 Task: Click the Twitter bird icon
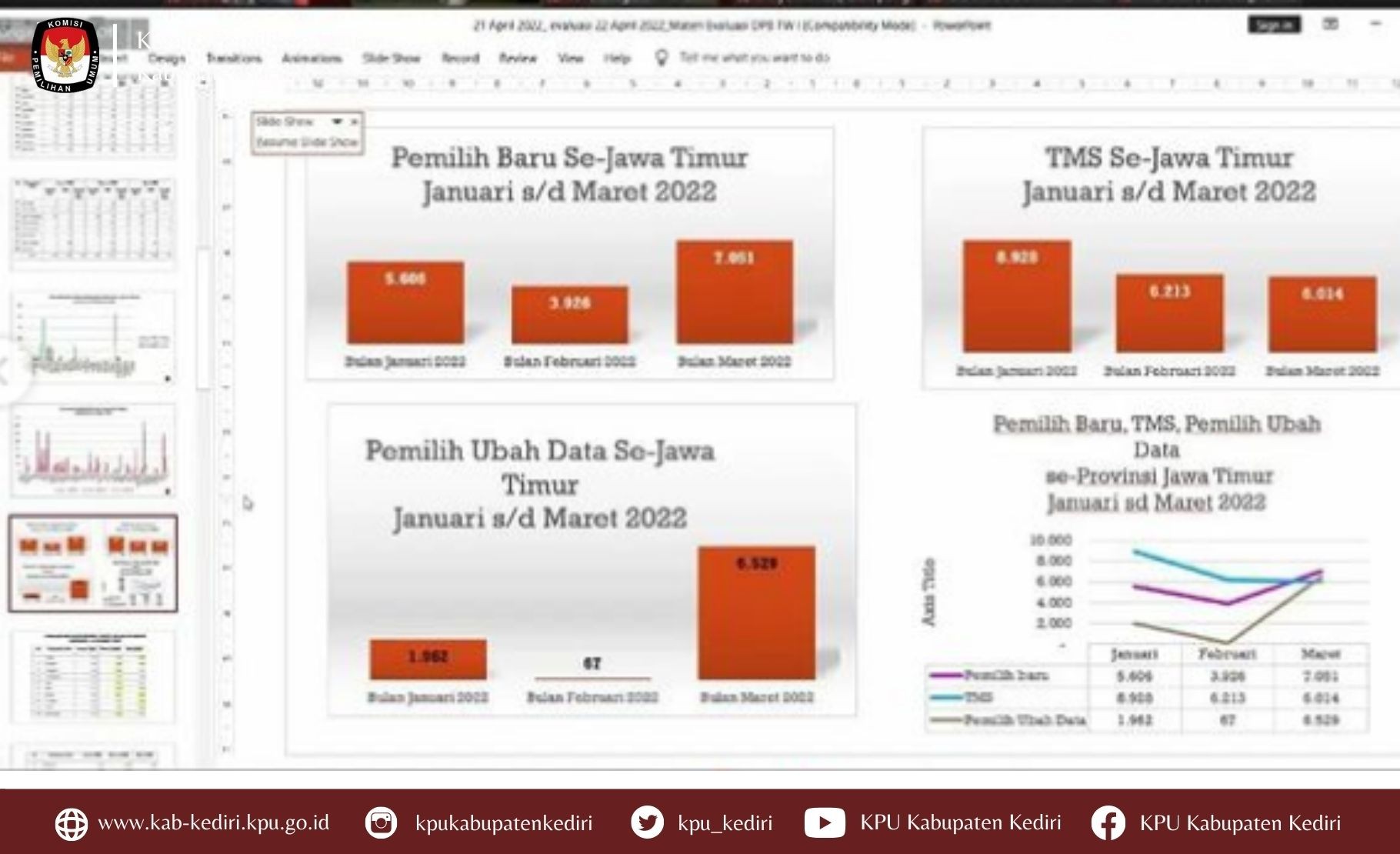coord(647,822)
